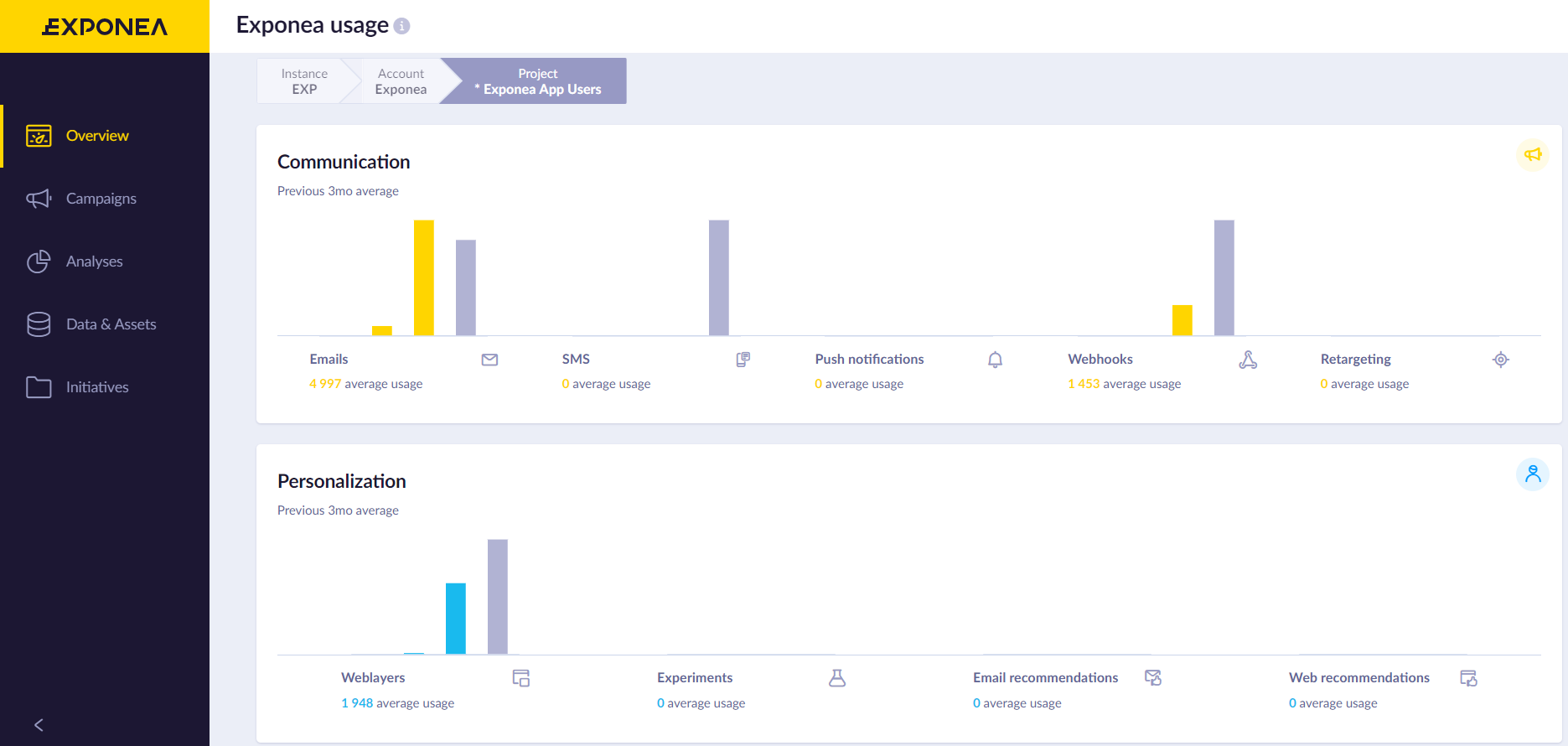Viewport: 1568px width, 746px height.
Task: Click the Retargeting label
Action: click(x=1356, y=360)
